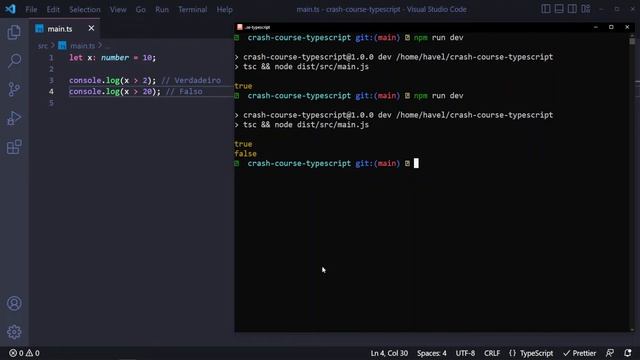Open the Go menu

coord(140,9)
